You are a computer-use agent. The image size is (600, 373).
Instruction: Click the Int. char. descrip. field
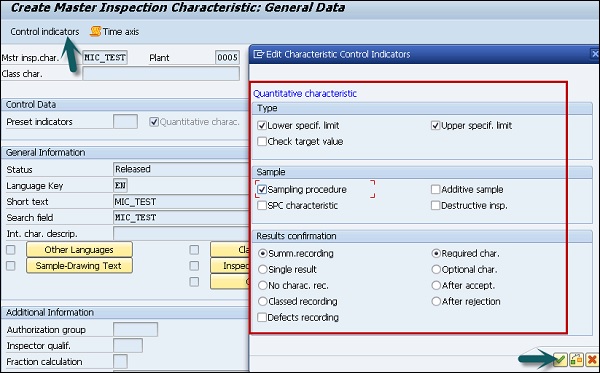click(x=181, y=233)
